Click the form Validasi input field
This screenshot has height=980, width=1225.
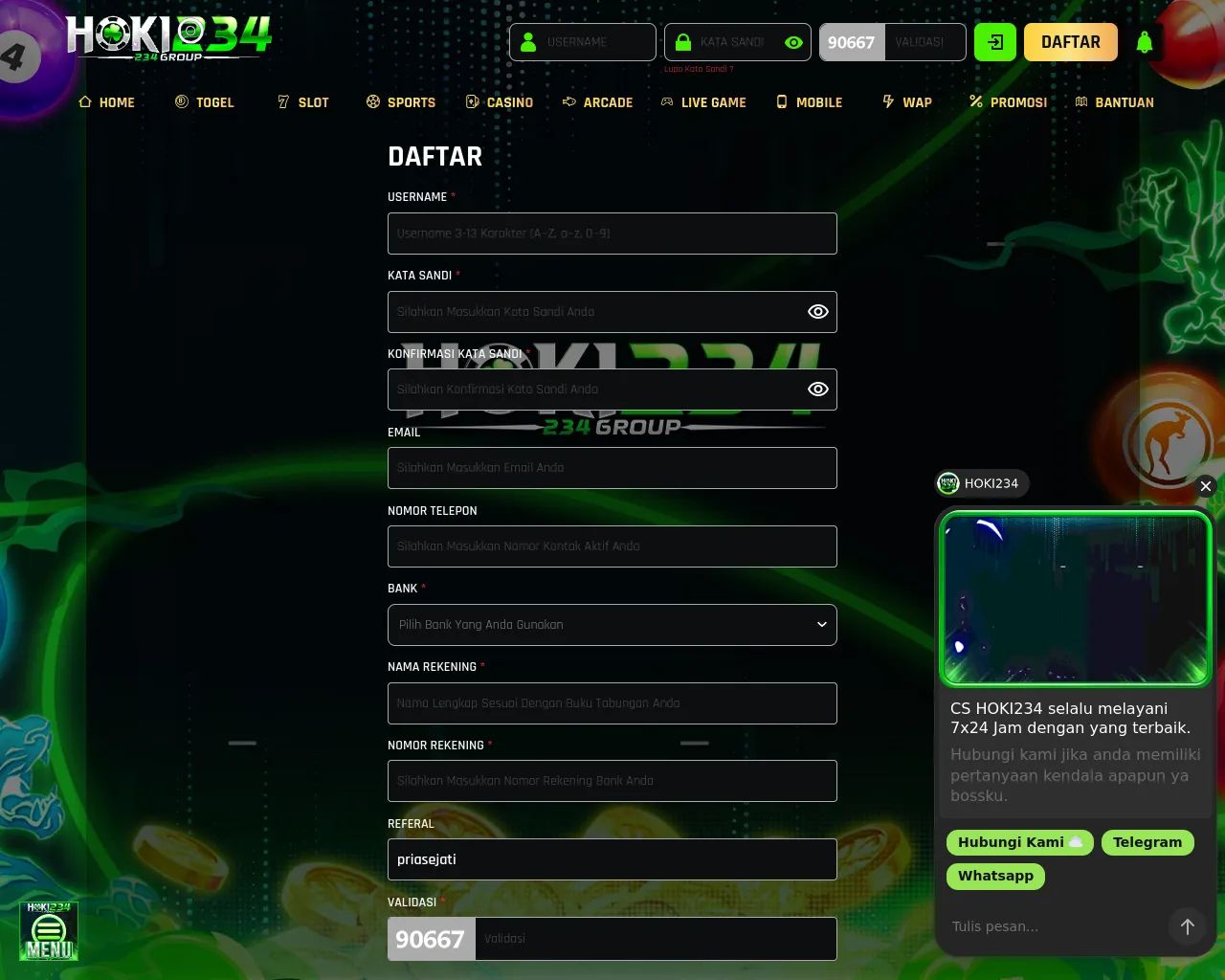pos(657,939)
